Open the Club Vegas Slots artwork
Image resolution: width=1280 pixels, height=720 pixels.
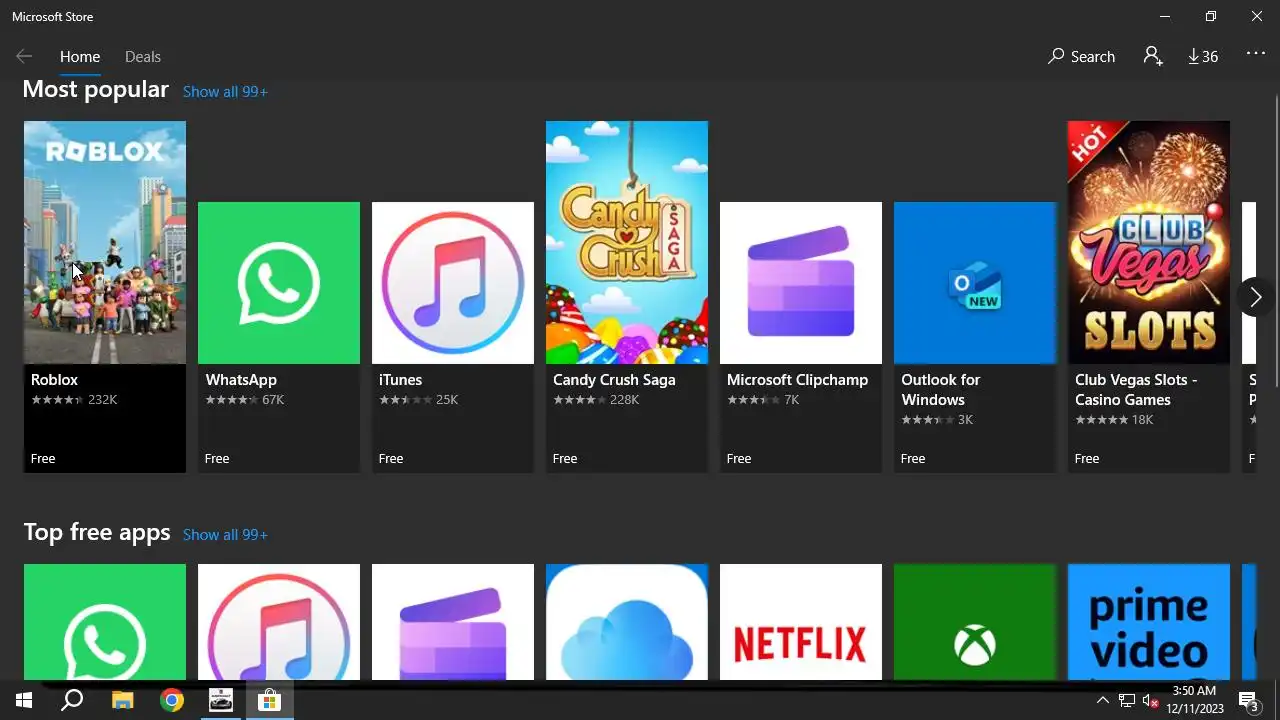1149,242
